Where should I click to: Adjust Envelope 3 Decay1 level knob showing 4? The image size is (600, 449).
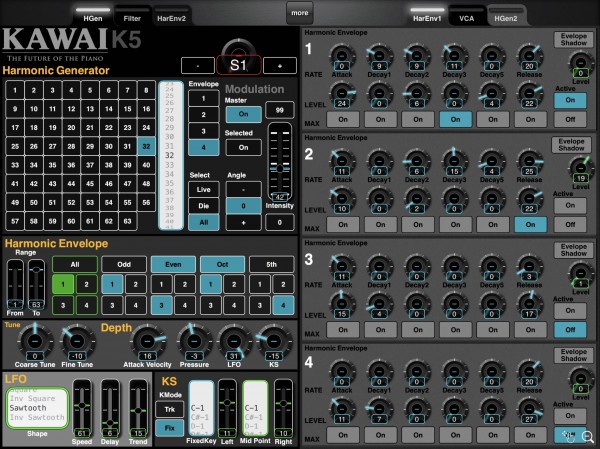(x=379, y=304)
